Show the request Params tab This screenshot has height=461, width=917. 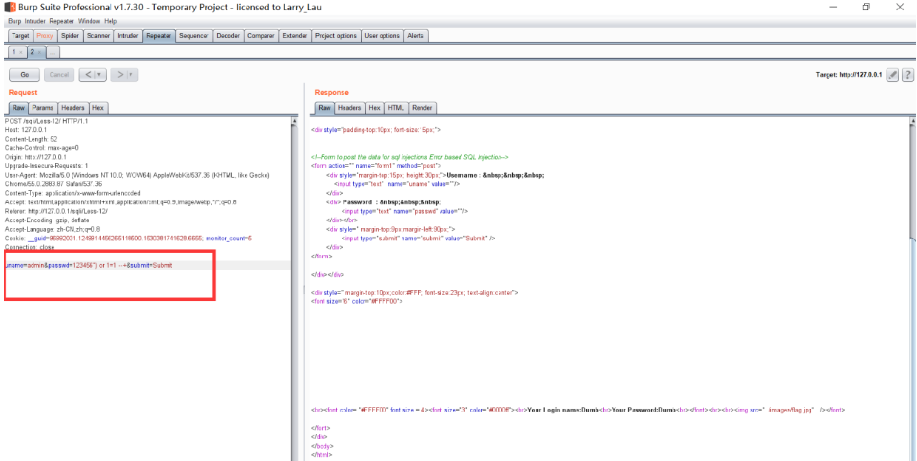click(x=42, y=108)
